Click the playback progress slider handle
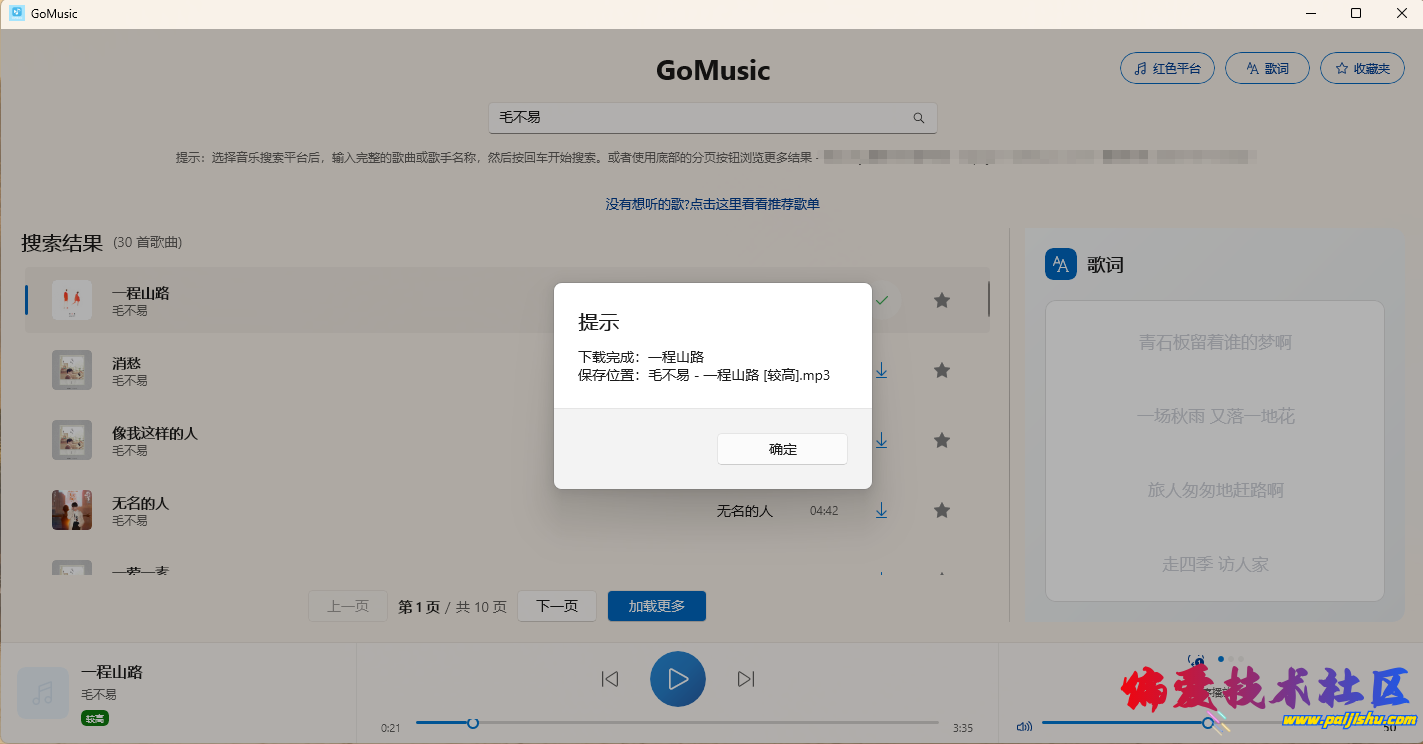 (x=473, y=723)
